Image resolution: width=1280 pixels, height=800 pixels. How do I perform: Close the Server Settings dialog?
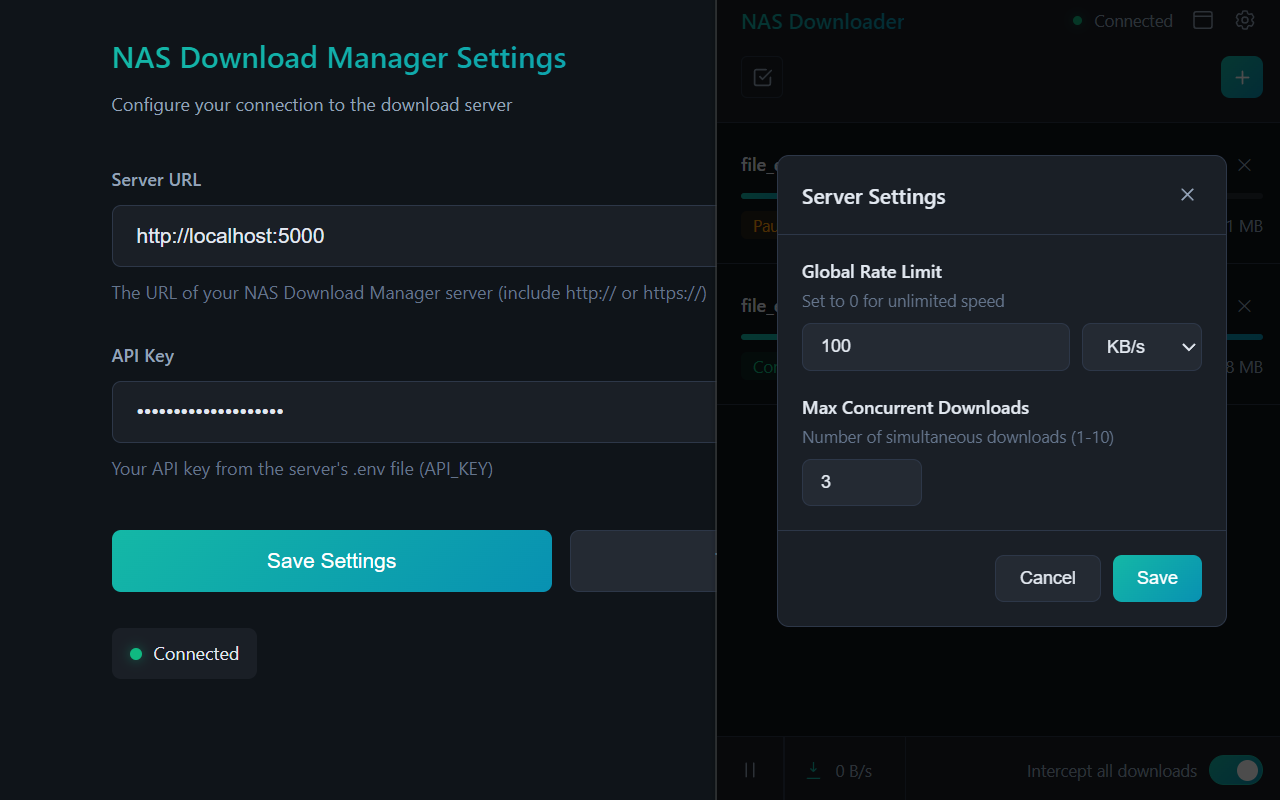pyautogui.click(x=1187, y=195)
